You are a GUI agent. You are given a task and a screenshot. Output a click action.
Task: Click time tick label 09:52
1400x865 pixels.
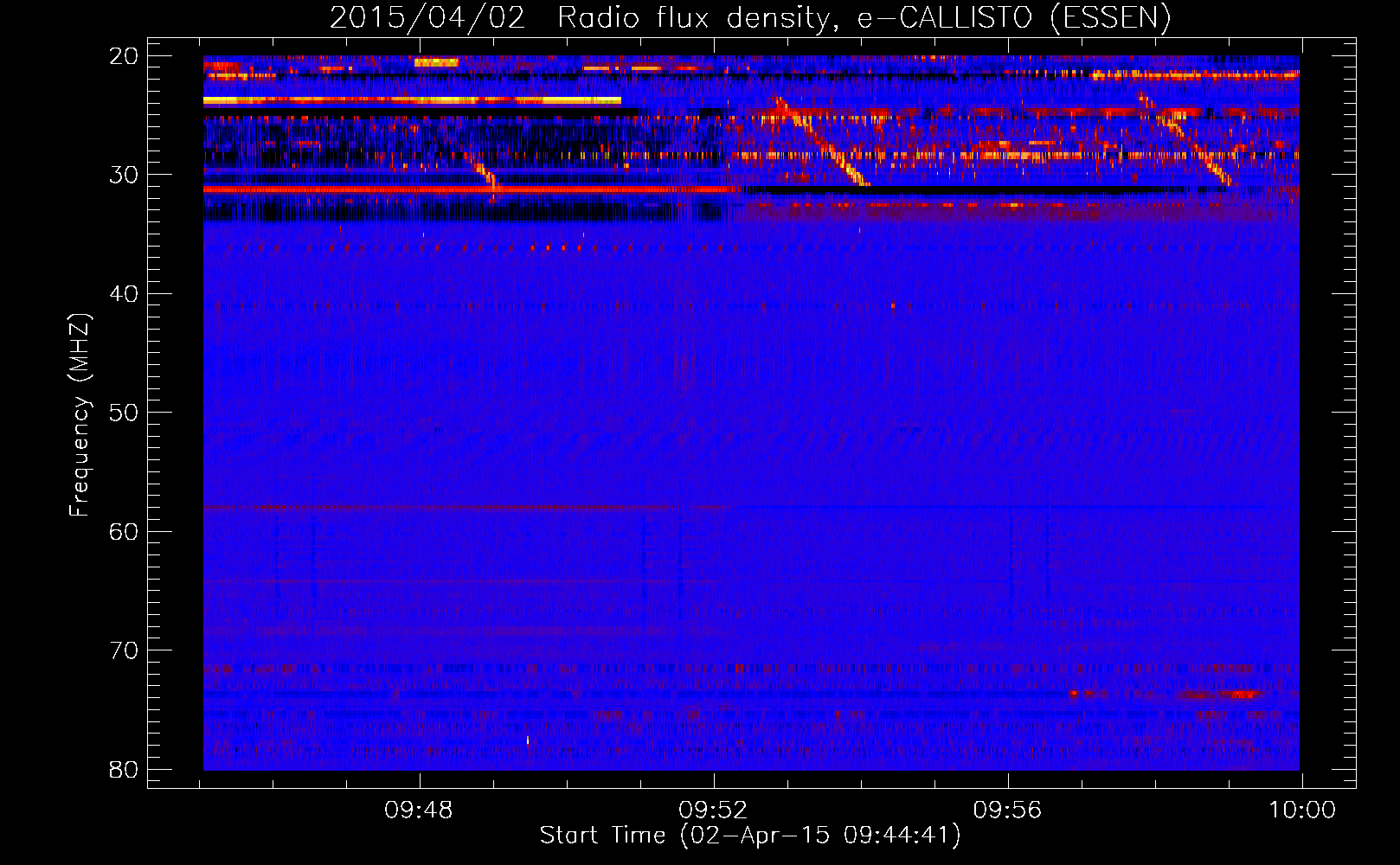pos(713,811)
